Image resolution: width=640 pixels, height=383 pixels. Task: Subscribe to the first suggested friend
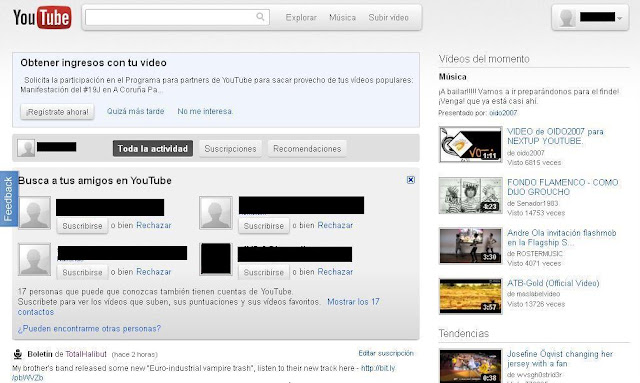(x=82, y=225)
